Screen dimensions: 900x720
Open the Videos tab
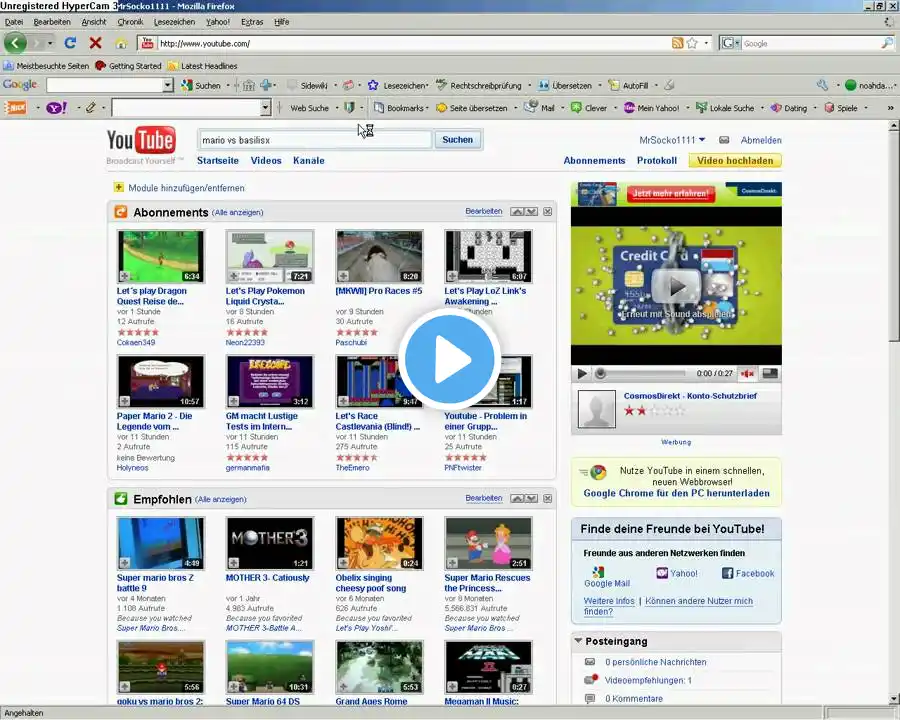click(266, 161)
